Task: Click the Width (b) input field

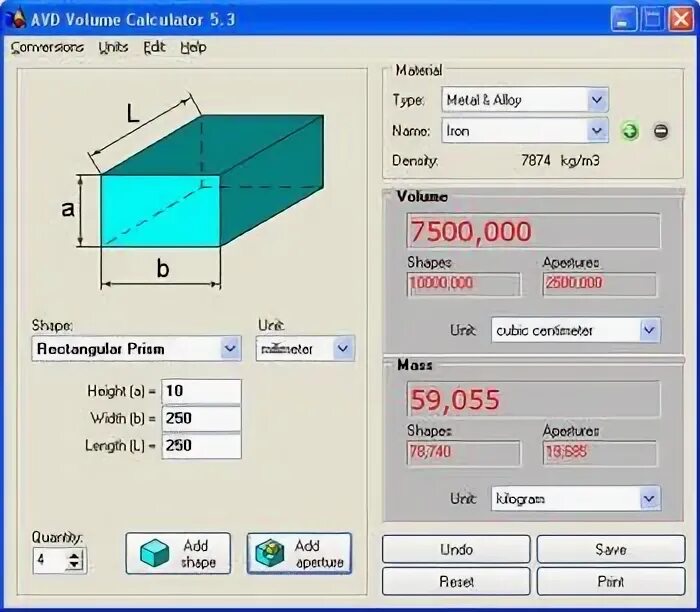Action: click(x=201, y=419)
